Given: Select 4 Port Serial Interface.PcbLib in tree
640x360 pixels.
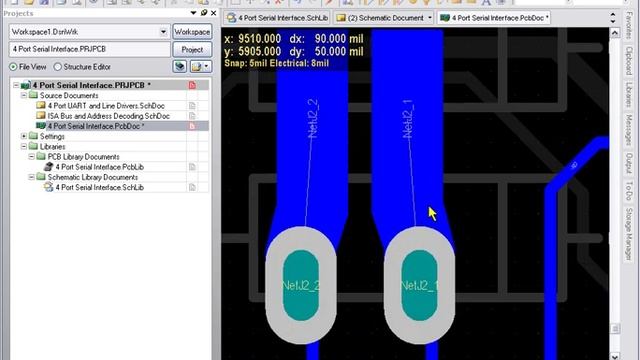Looking at the screenshot, I should coord(100,167).
